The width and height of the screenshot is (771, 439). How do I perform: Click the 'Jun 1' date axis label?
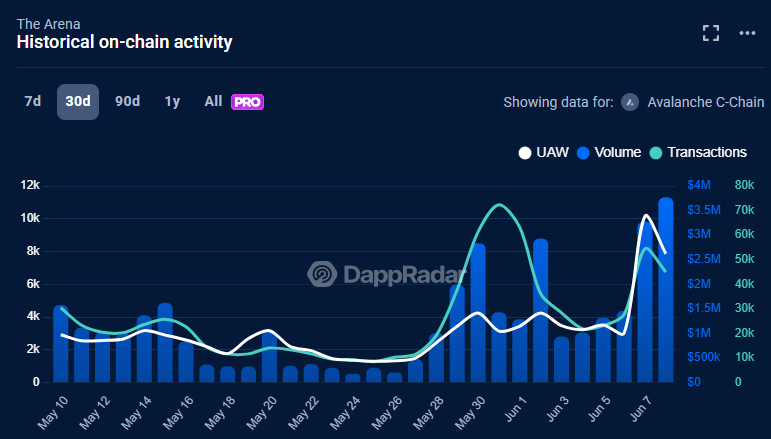(516, 408)
